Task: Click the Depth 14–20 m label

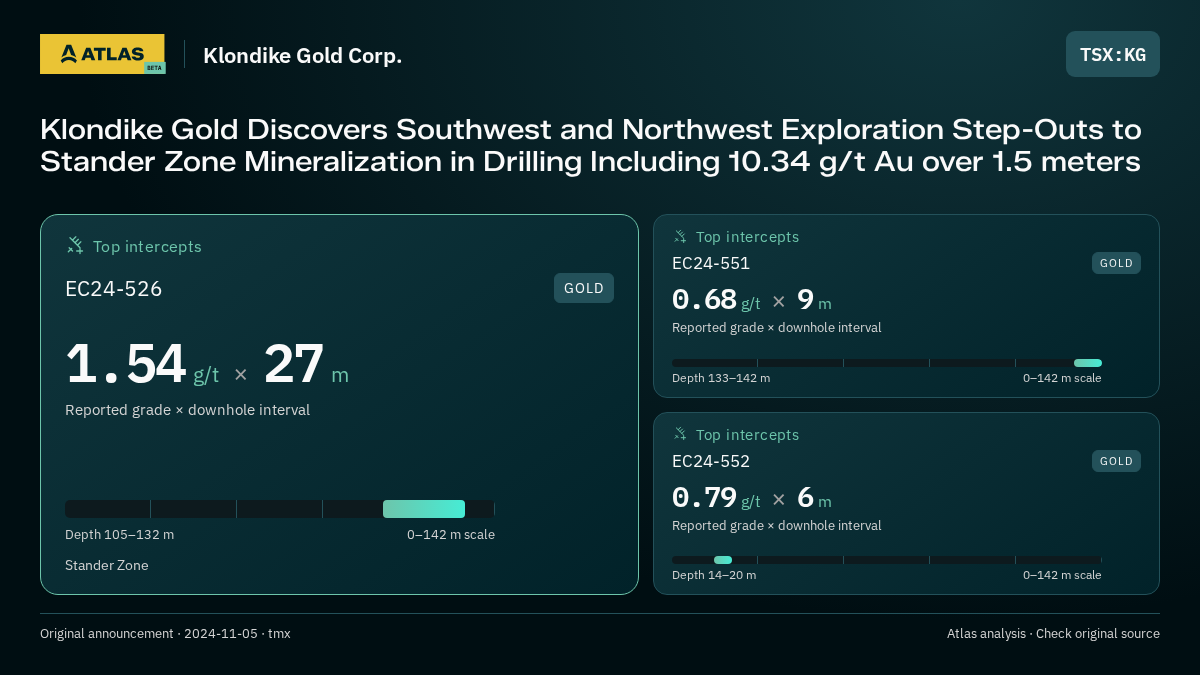Action: coord(714,575)
